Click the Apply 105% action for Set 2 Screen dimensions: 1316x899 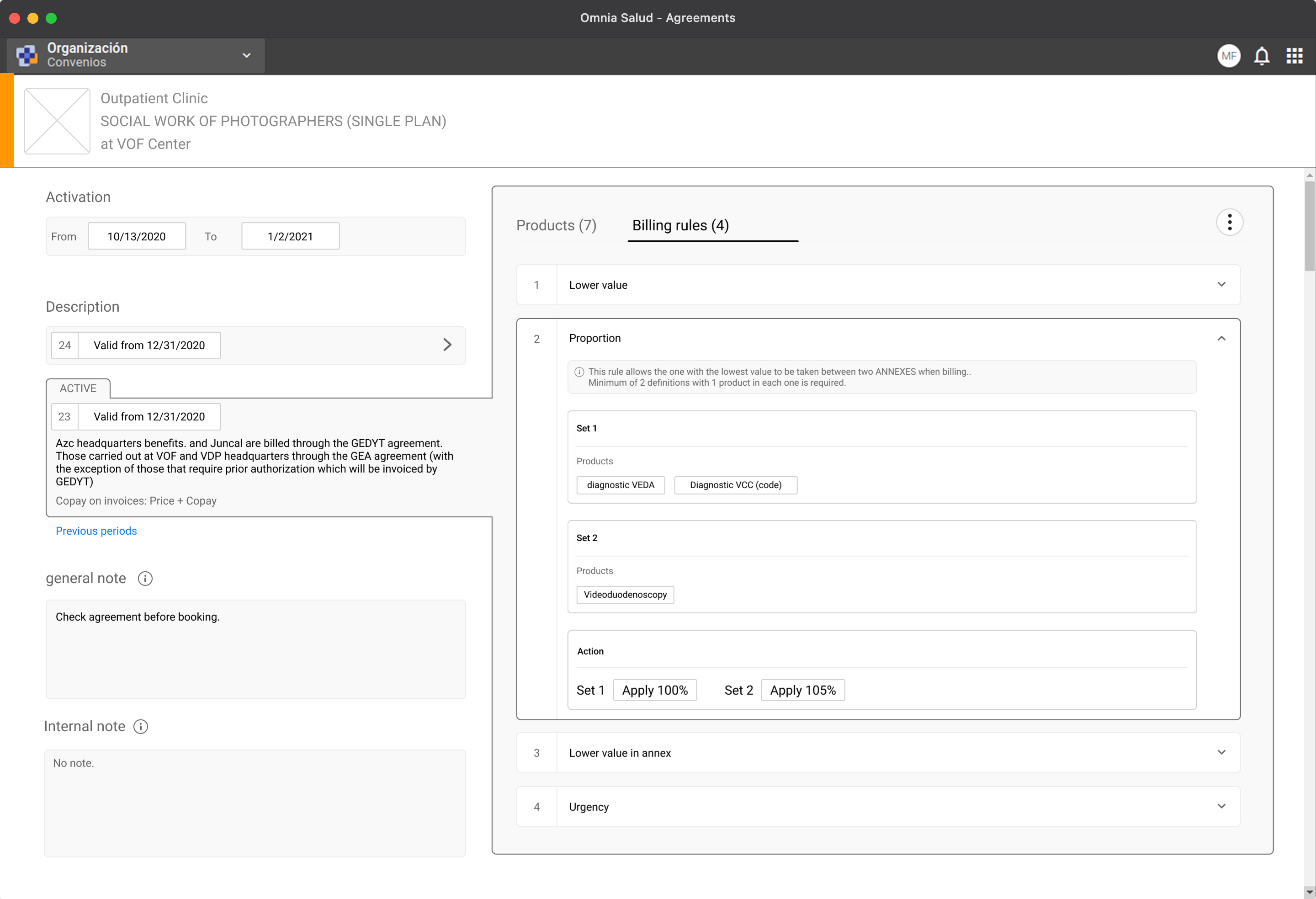click(x=802, y=690)
